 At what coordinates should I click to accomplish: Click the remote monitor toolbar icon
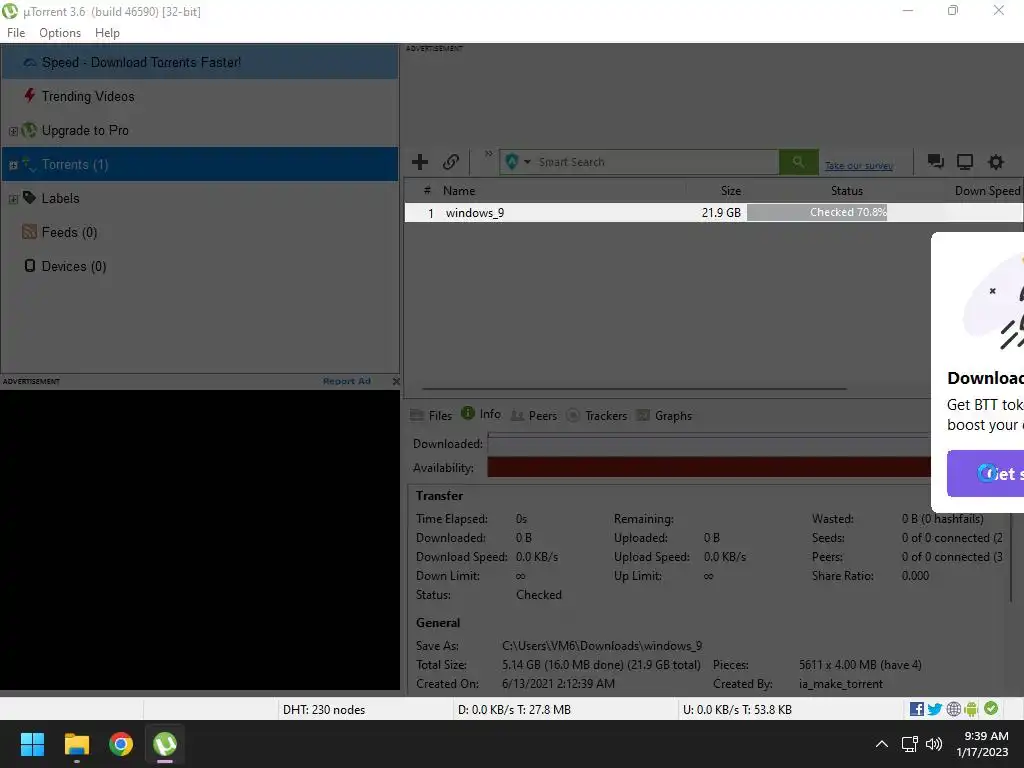[965, 162]
